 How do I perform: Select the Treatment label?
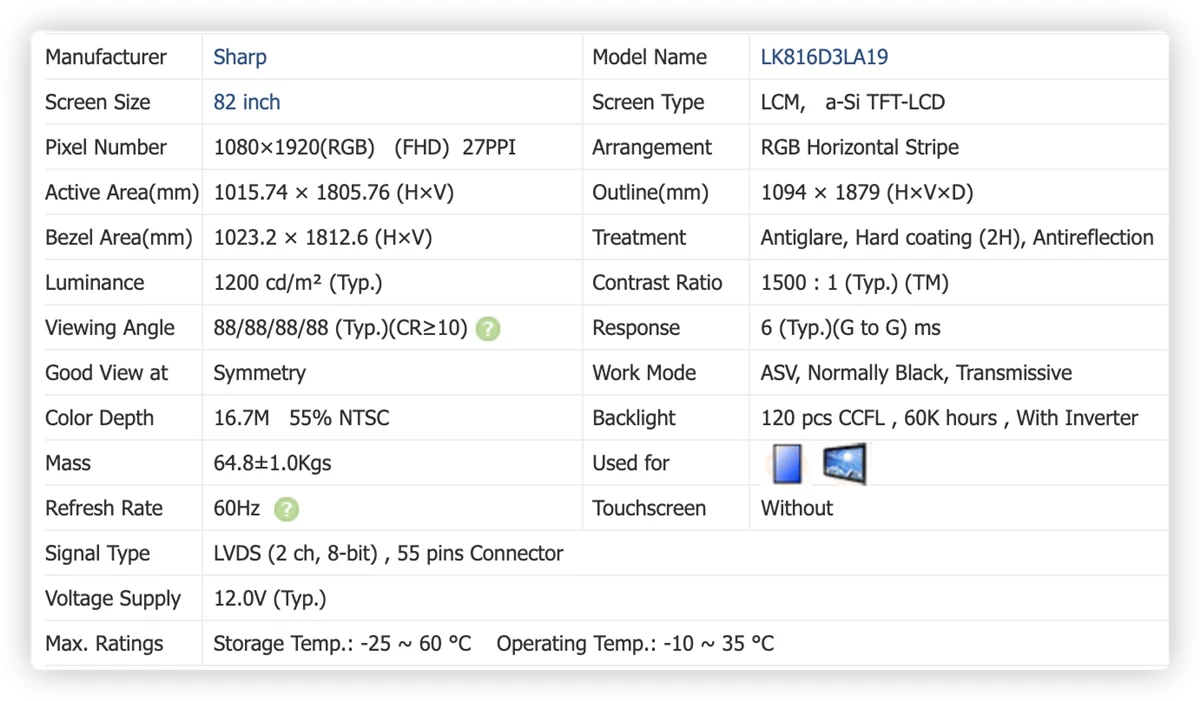pyautogui.click(x=639, y=238)
